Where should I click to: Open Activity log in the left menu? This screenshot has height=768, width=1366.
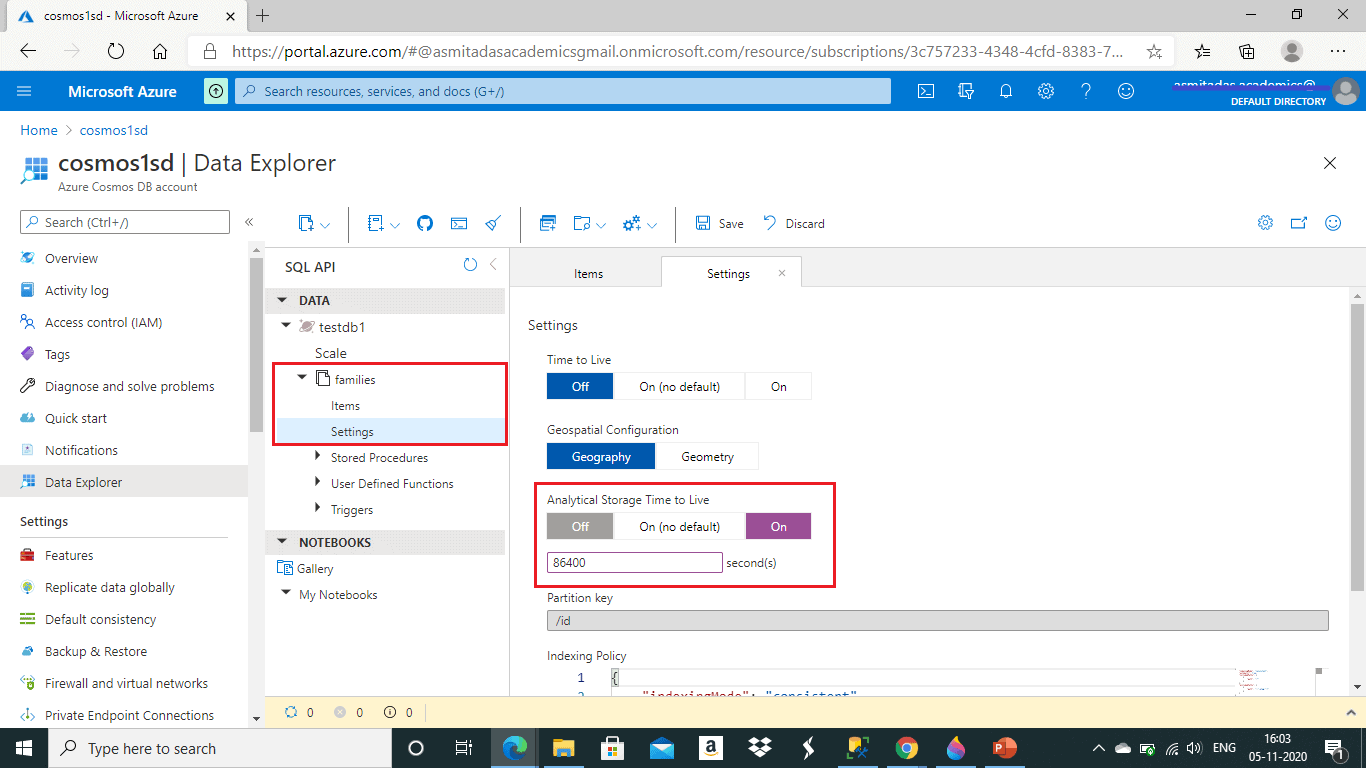pos(76,290)
